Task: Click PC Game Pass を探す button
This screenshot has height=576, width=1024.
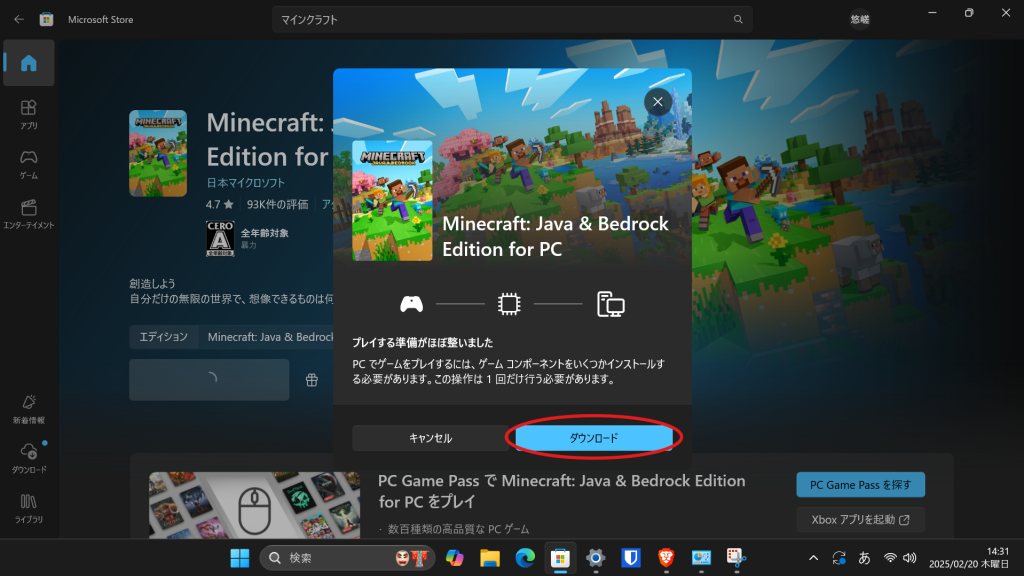Action: 860,485
